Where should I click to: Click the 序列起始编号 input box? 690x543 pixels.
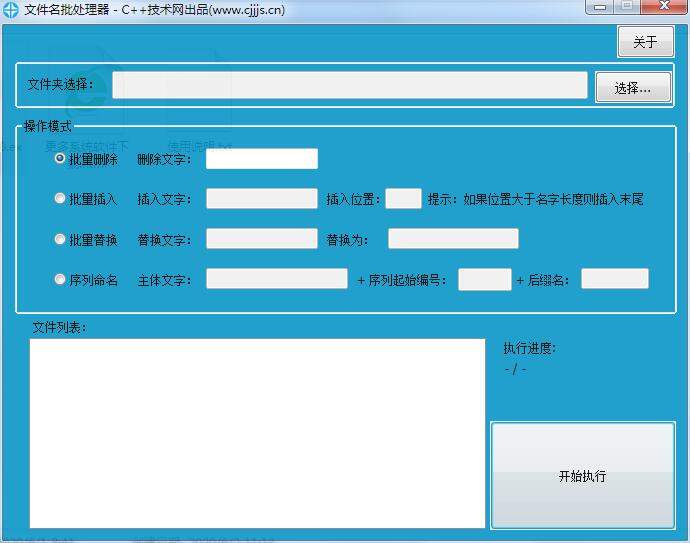pos(484,280)
